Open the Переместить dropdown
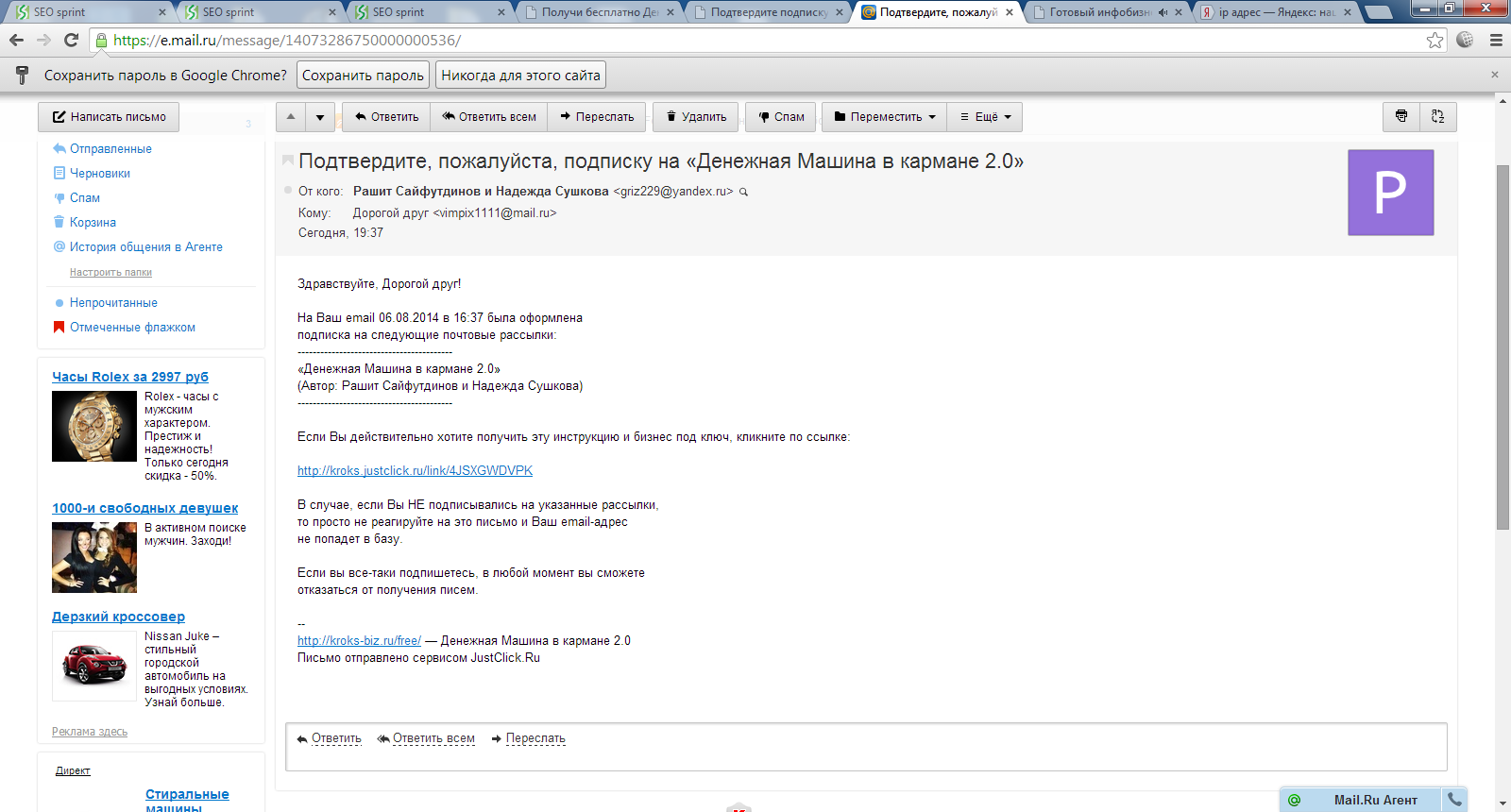The image size is (1511, 812). (x=885, y=117)
